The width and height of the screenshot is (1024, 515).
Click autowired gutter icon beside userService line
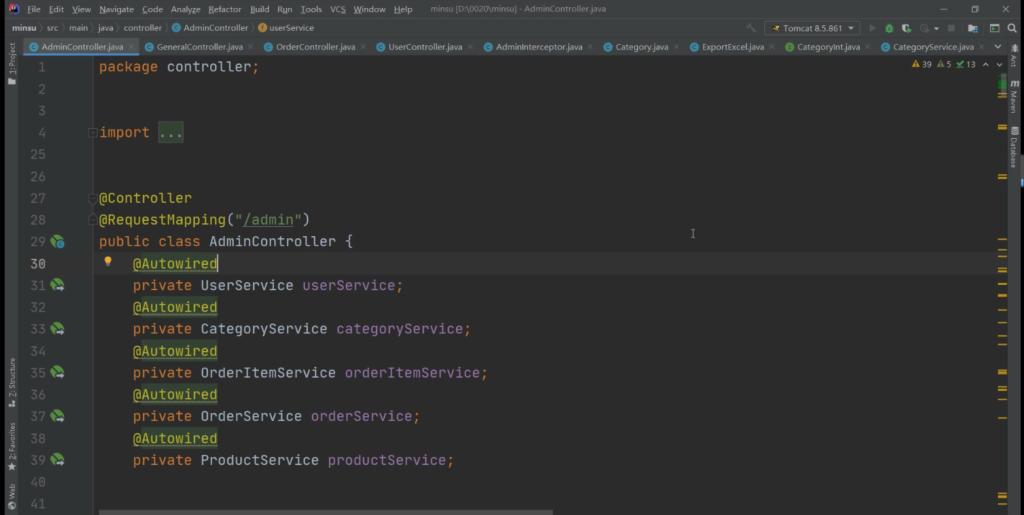(58, 286)
